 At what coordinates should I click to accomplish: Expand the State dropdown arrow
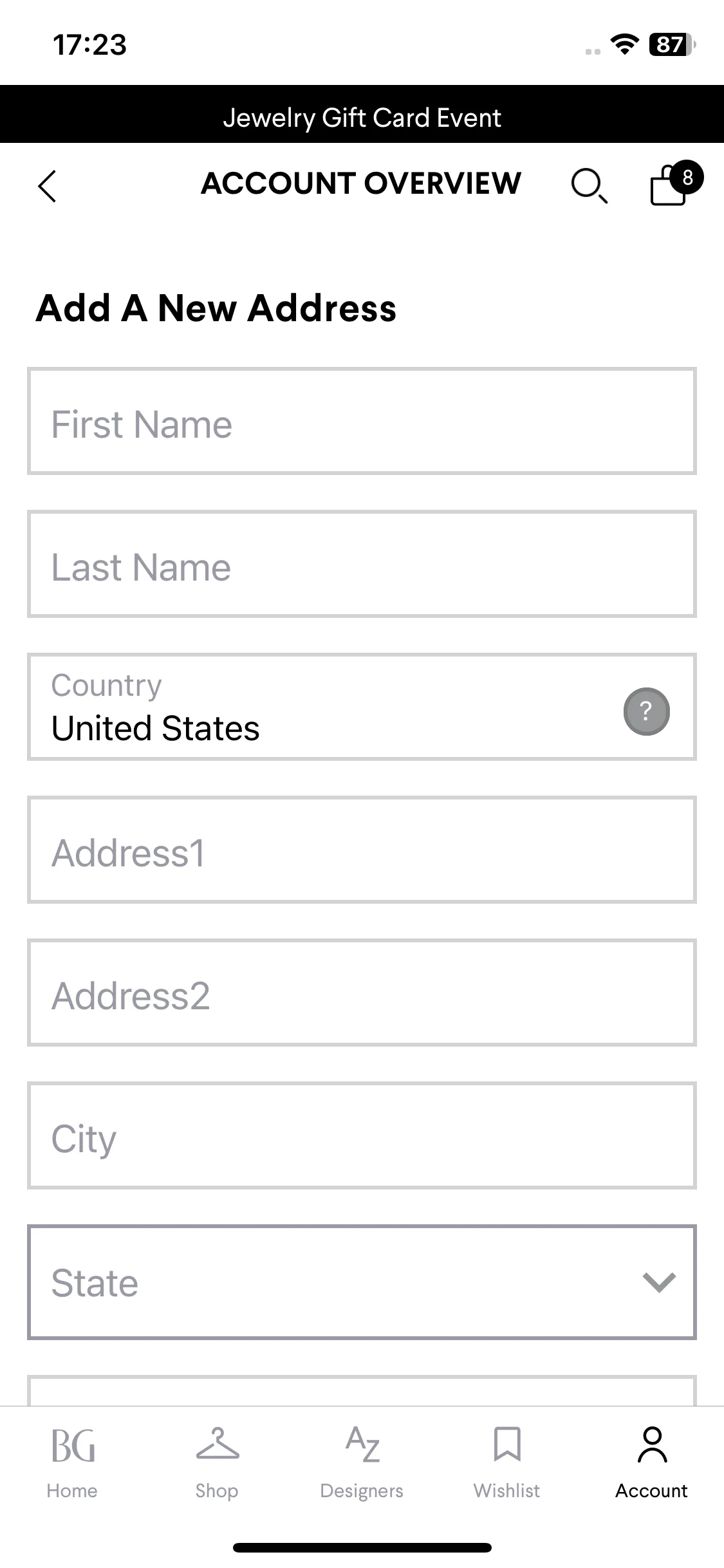[659, 1282]
